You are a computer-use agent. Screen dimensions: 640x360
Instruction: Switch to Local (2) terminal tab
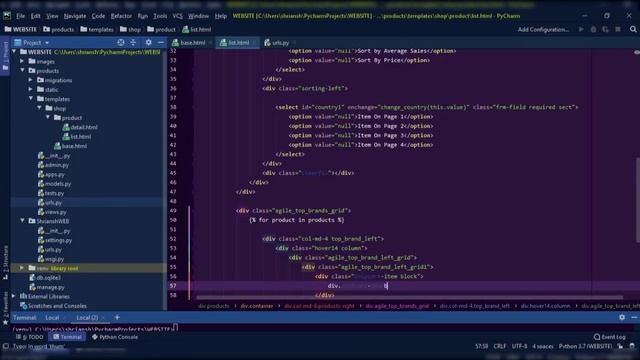pyautogui.click(x=87, y=318)
